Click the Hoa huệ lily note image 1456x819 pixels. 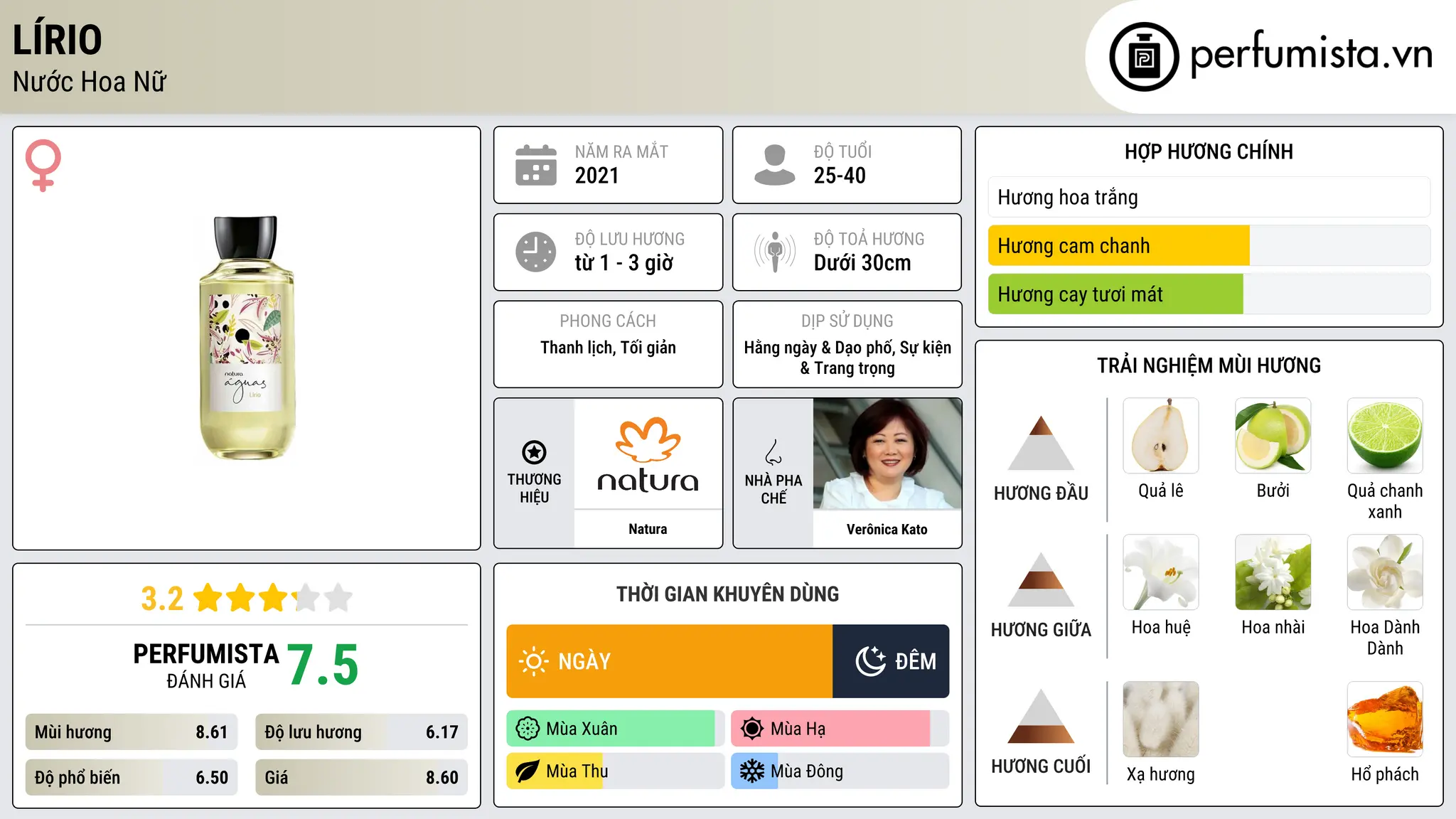tap(1161, 572)
